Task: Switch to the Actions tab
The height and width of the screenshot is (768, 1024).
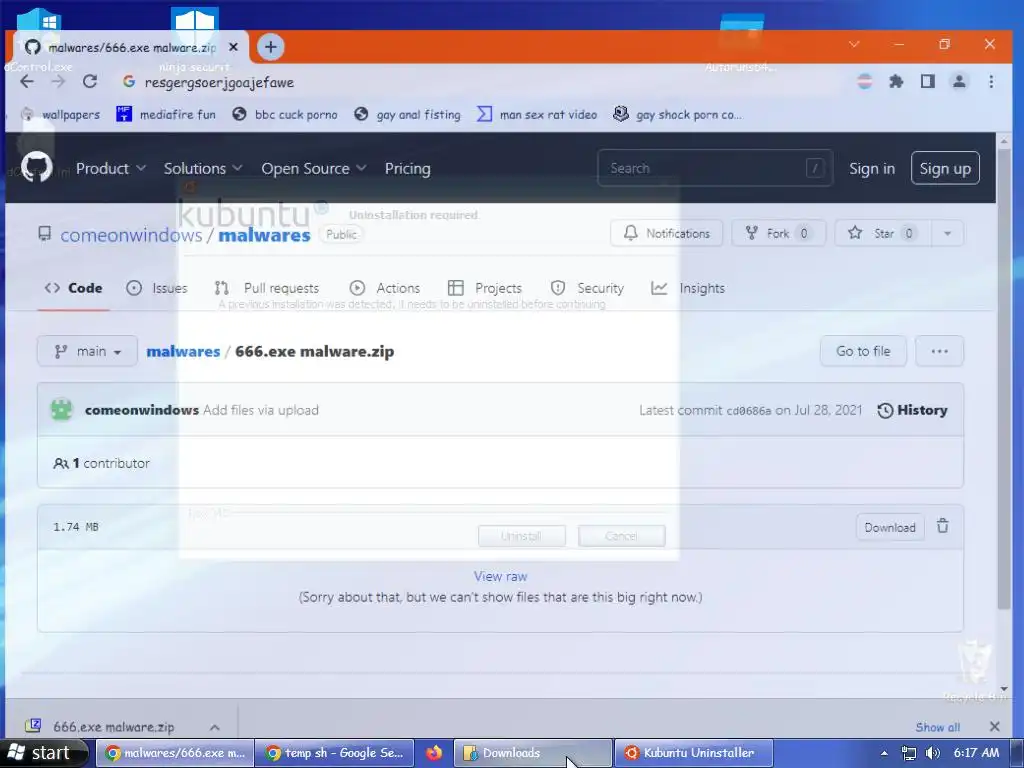Action: pyautogui.click(x=385, y=288)
